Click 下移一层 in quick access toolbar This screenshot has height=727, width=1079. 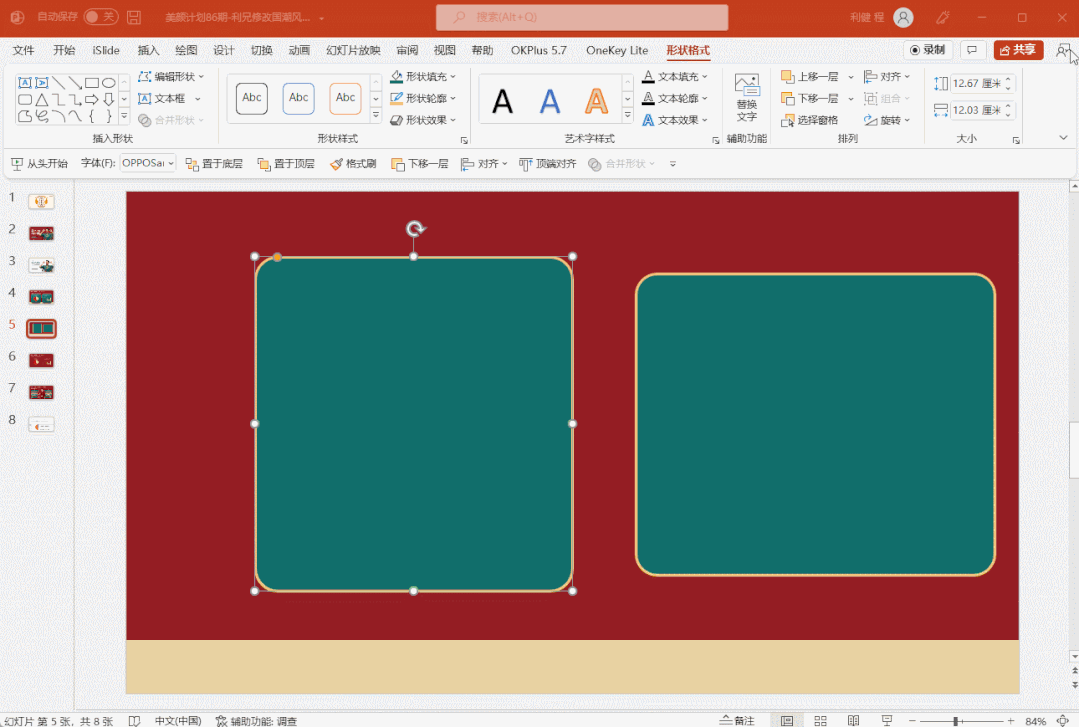[420, 163]
